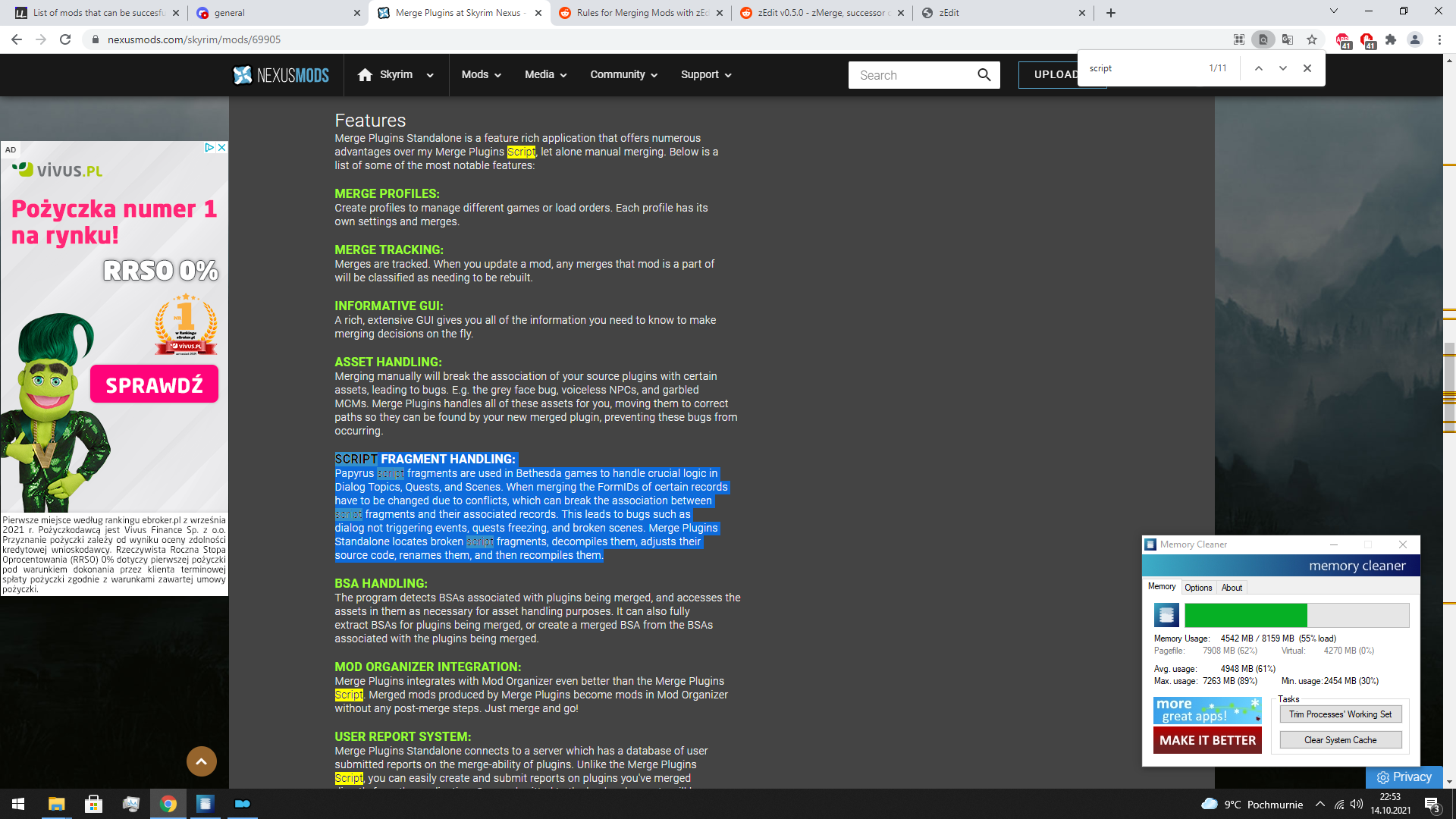Open a new browser tab

[x=1111, y=13]
